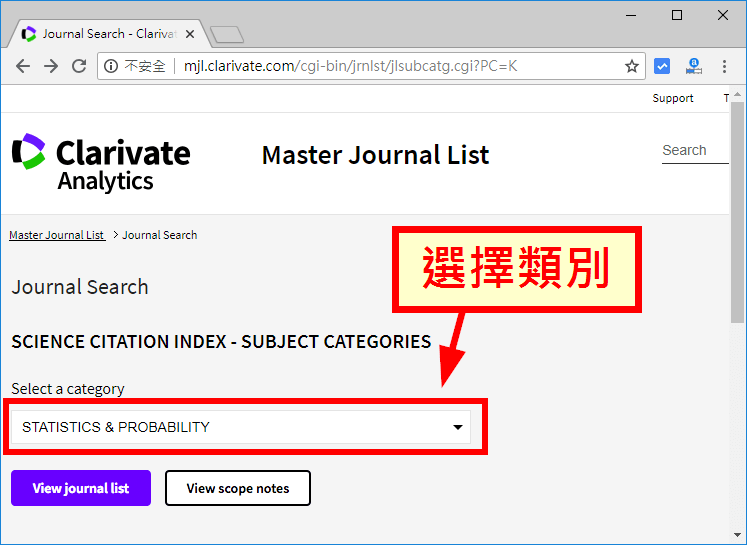Click the Clarivate Analytics logo
The image size is (747, 545).
click(x=101, y=163)
